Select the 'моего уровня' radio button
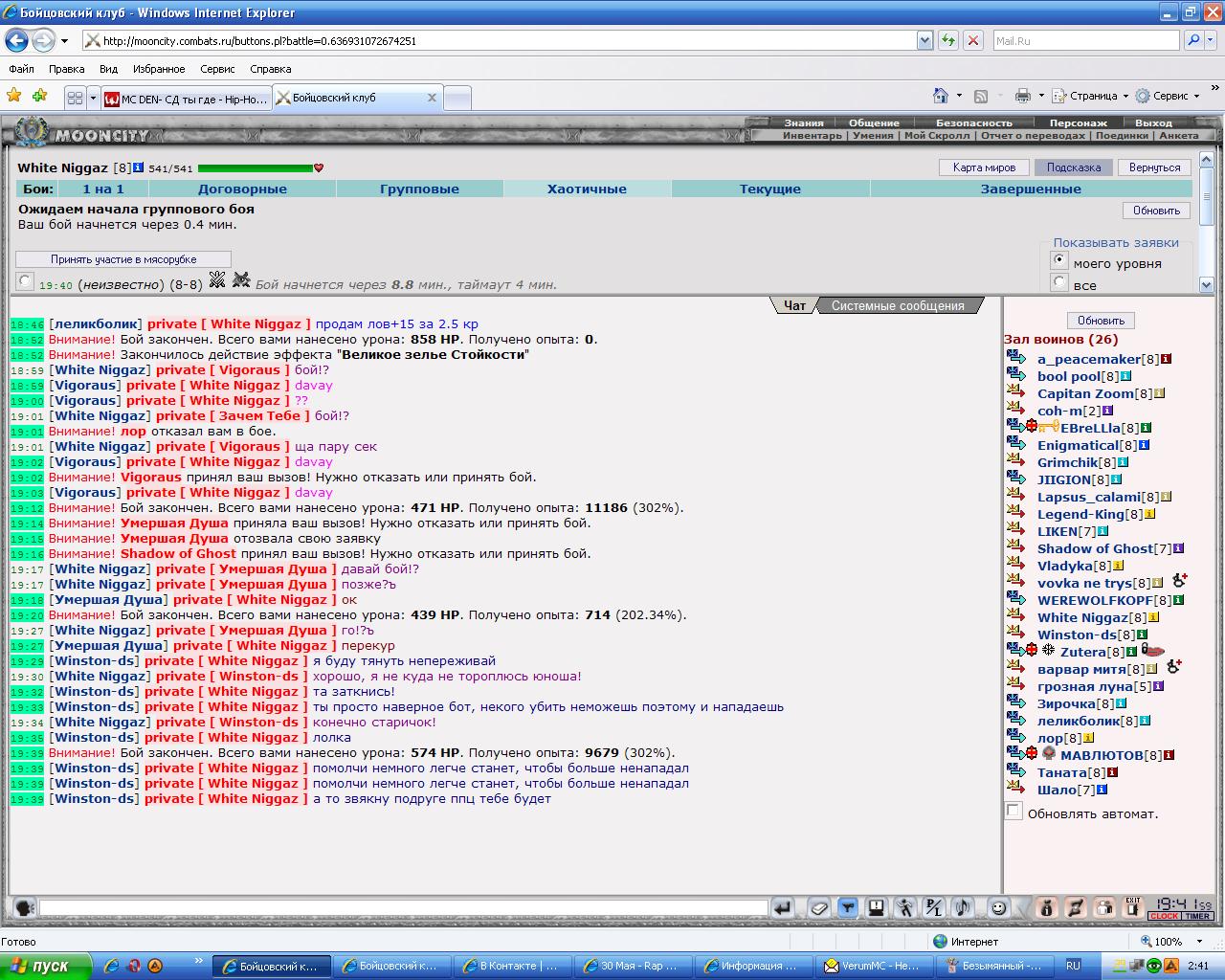Image resolution: width=1225 pixels, height=980 pixels. click(x=1059, y=260)
